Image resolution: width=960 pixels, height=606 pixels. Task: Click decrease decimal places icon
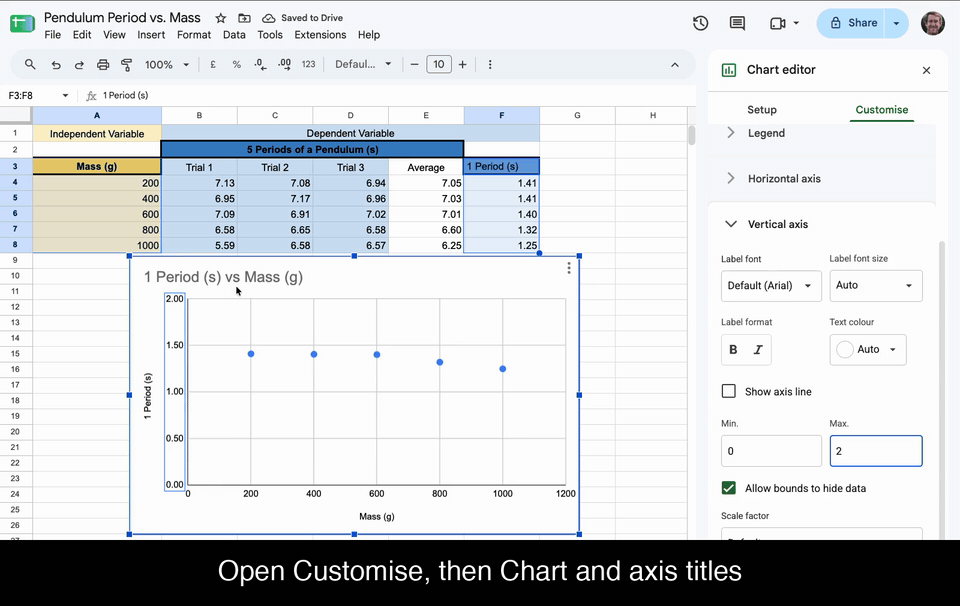pos(260,64)
